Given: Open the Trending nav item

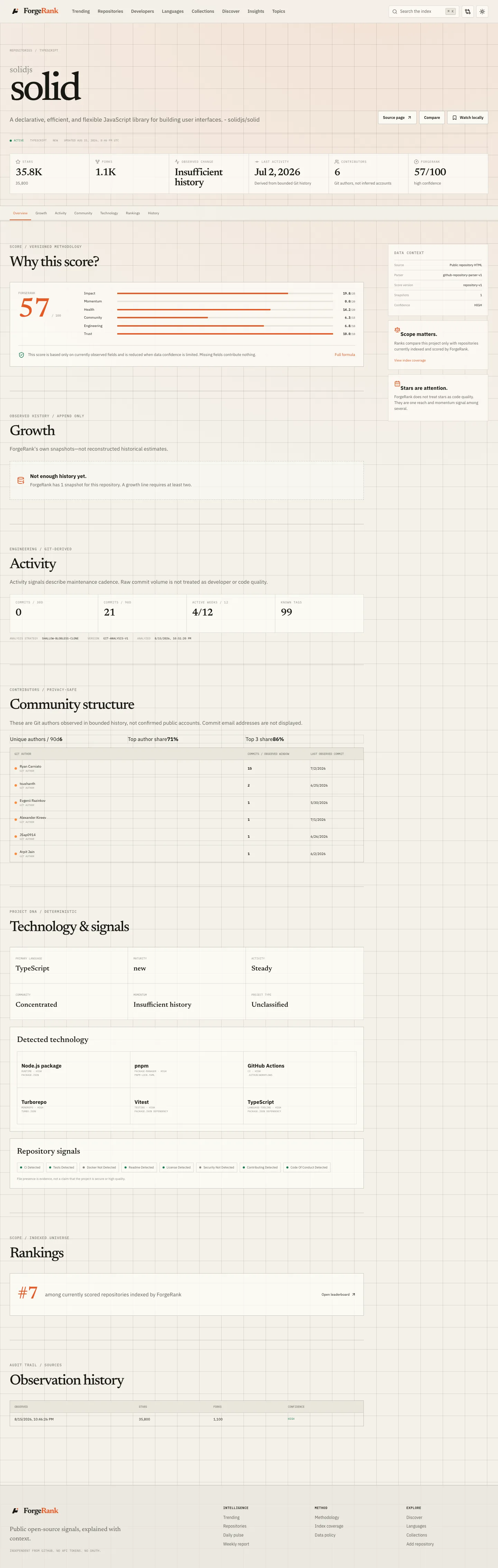Looking at the screenshot, I should pyautogui.click(x=81, y=11).
